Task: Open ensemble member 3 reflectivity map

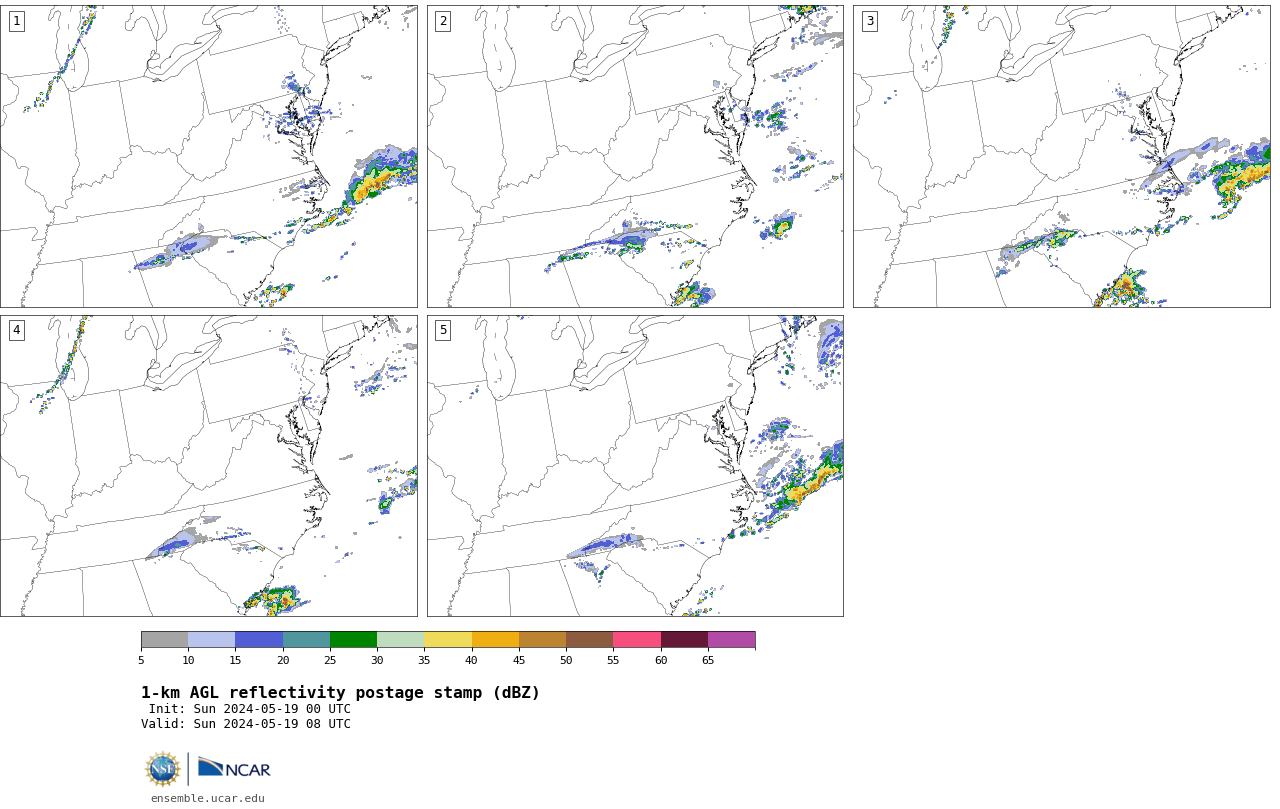Action: pos(1062,156)
